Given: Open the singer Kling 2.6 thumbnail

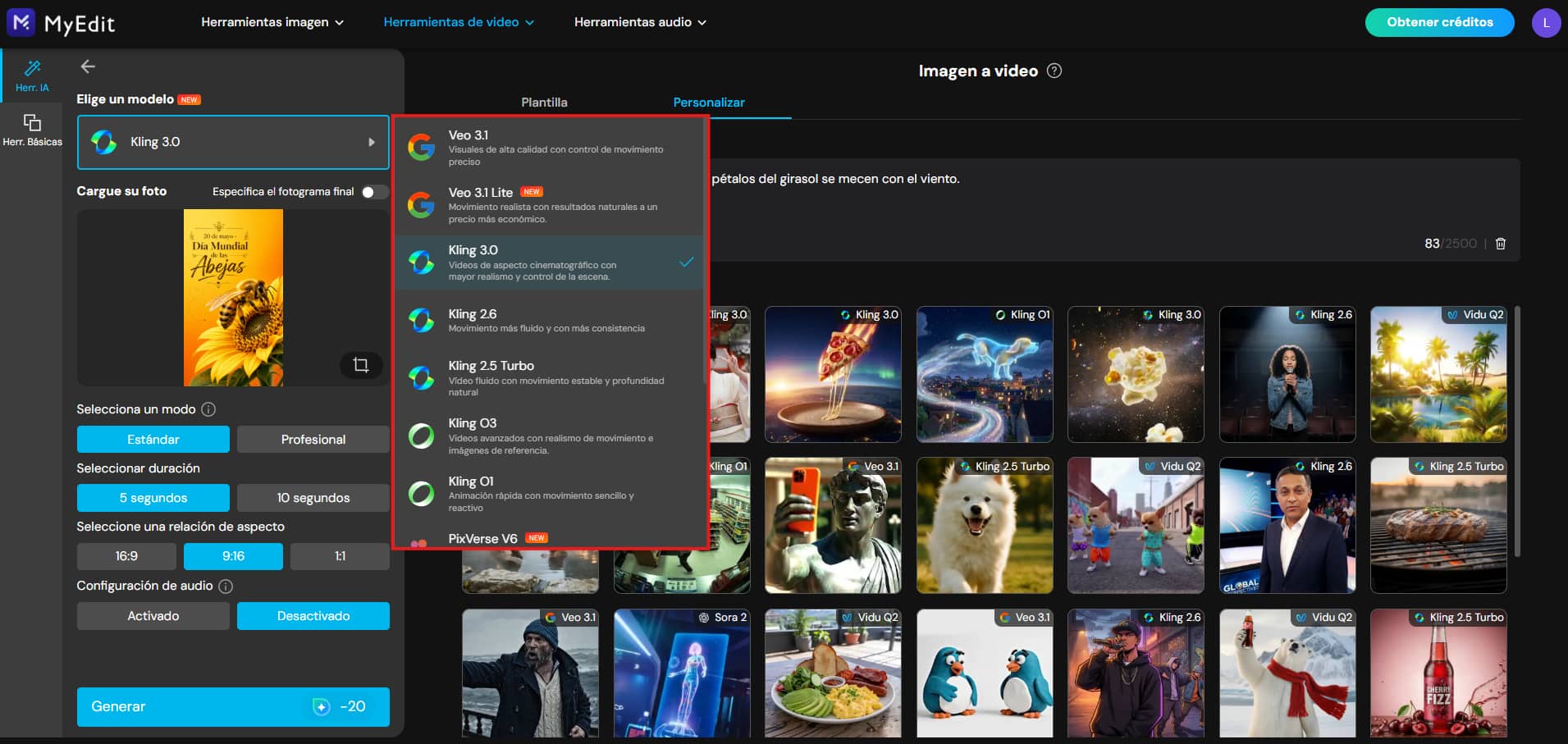Looking at the screenshot, I should point(1287,374).
